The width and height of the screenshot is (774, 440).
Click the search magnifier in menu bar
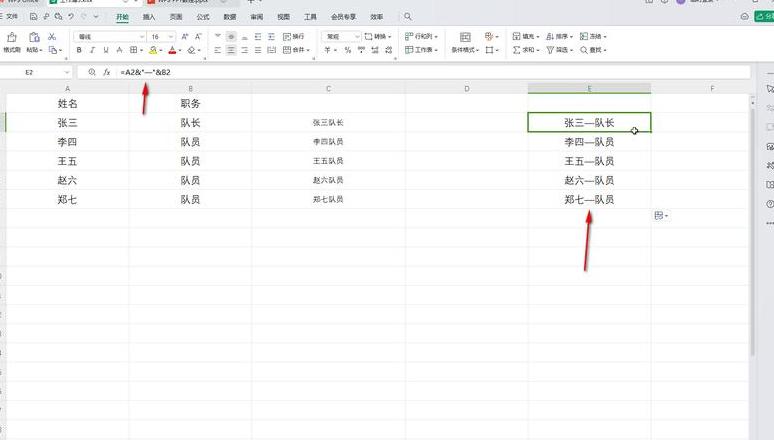tap(408, 16)
